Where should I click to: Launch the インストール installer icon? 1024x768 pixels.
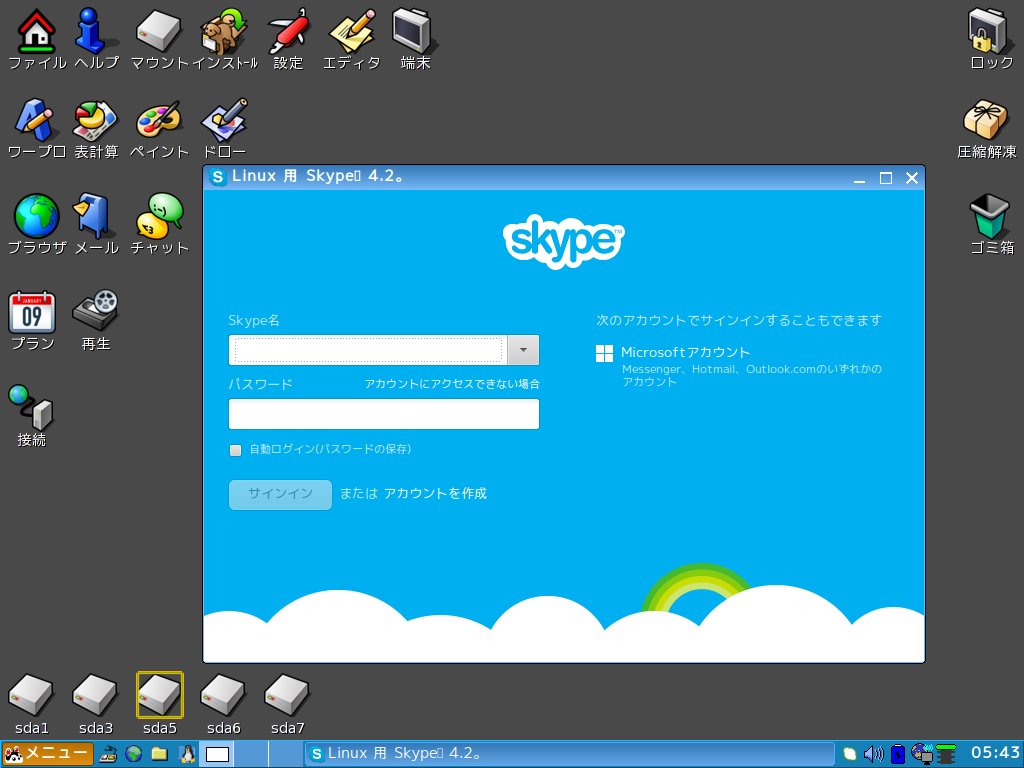pos(224,31)
